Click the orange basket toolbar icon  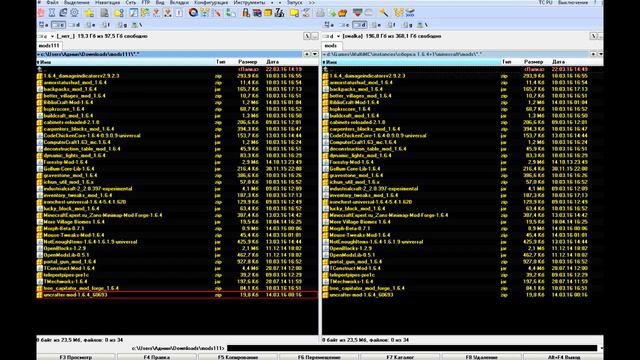(342, 13)
